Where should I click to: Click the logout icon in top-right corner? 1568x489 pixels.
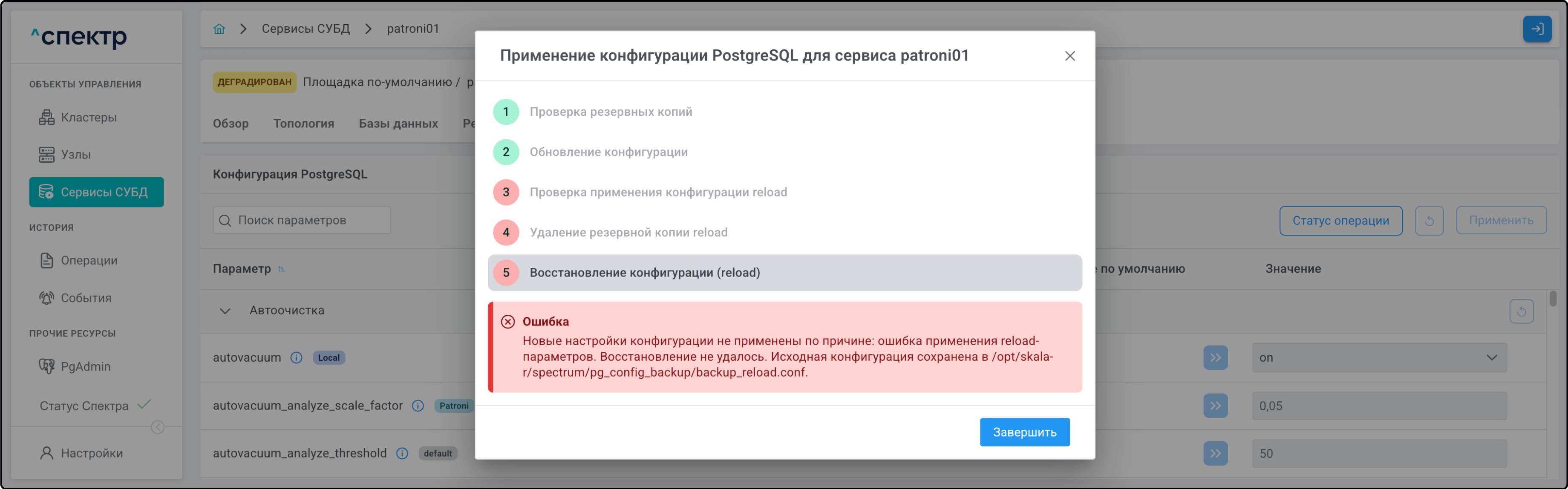coord(1537,29)
